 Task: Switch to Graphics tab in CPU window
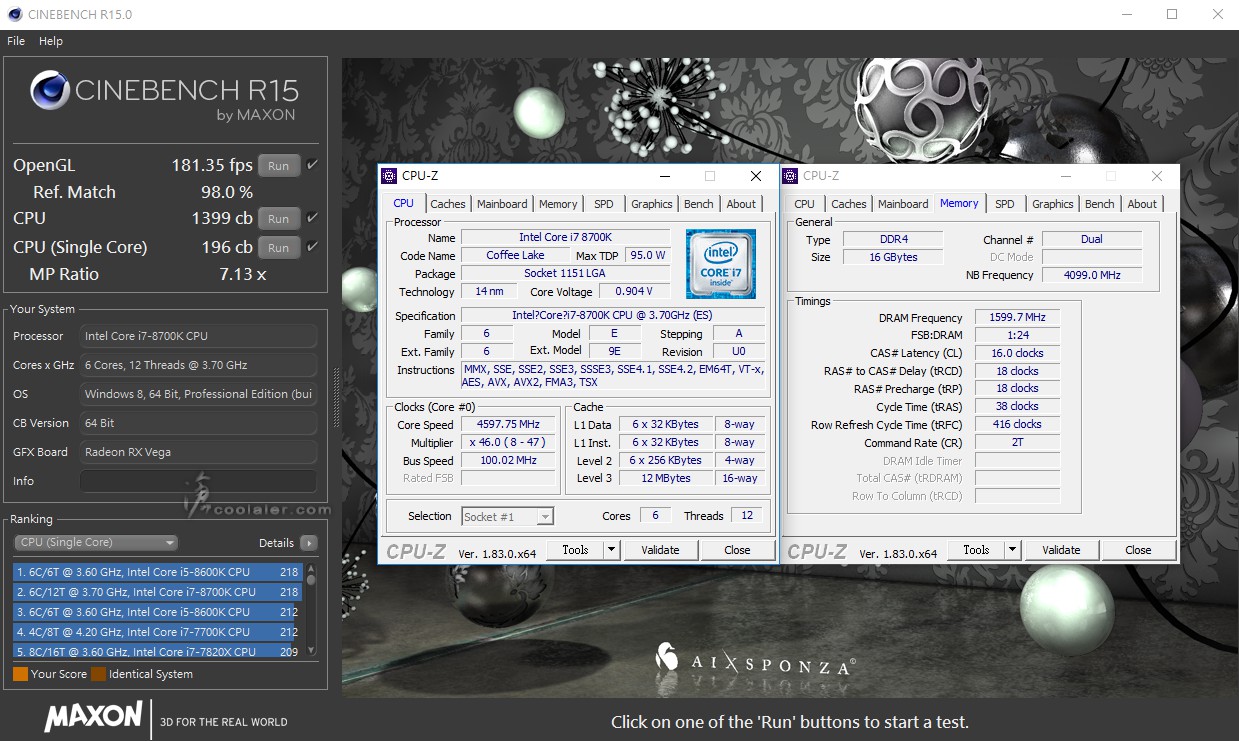pos(652,204)
